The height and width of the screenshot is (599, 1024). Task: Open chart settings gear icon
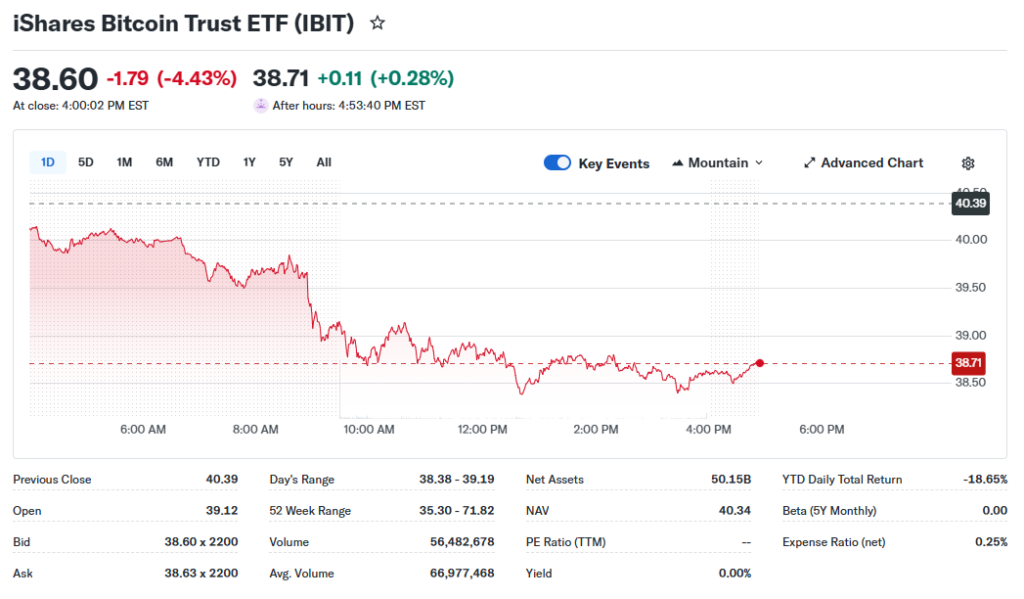click(x=967, y=163)
